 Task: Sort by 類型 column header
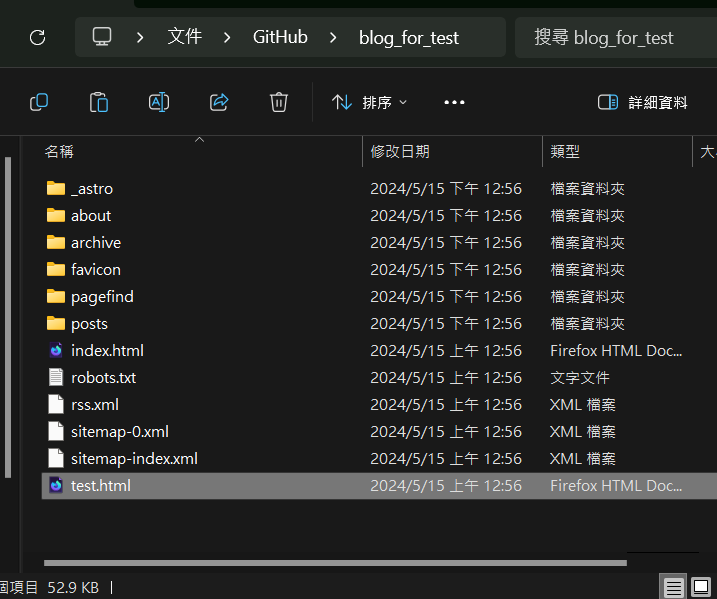coord(565,151)
